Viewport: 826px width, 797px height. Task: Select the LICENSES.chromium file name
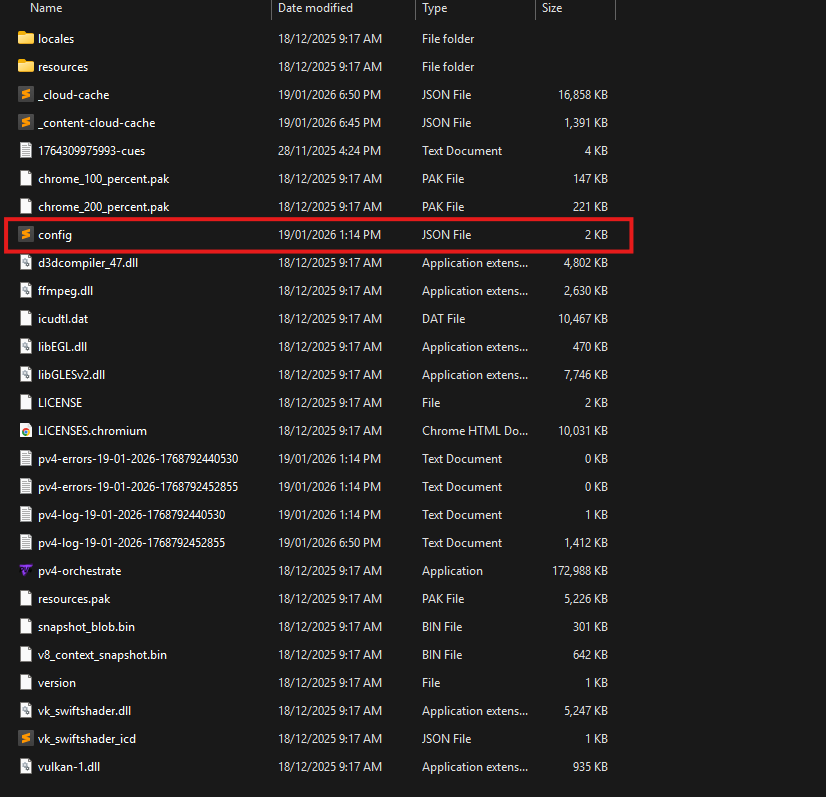(92, 430)
